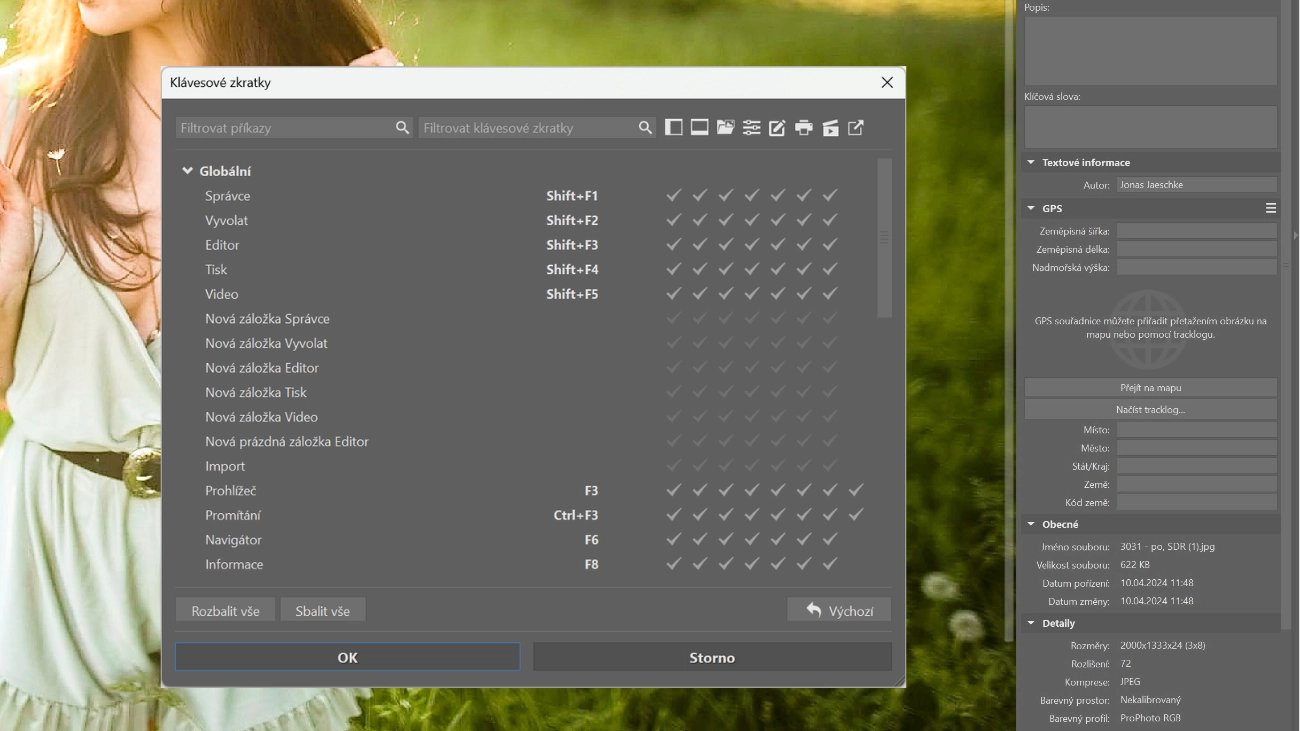Click the magnifier in Filtrovat klávesové zkratky field
Screen dimensions: 1300x731
pos(645,128)
